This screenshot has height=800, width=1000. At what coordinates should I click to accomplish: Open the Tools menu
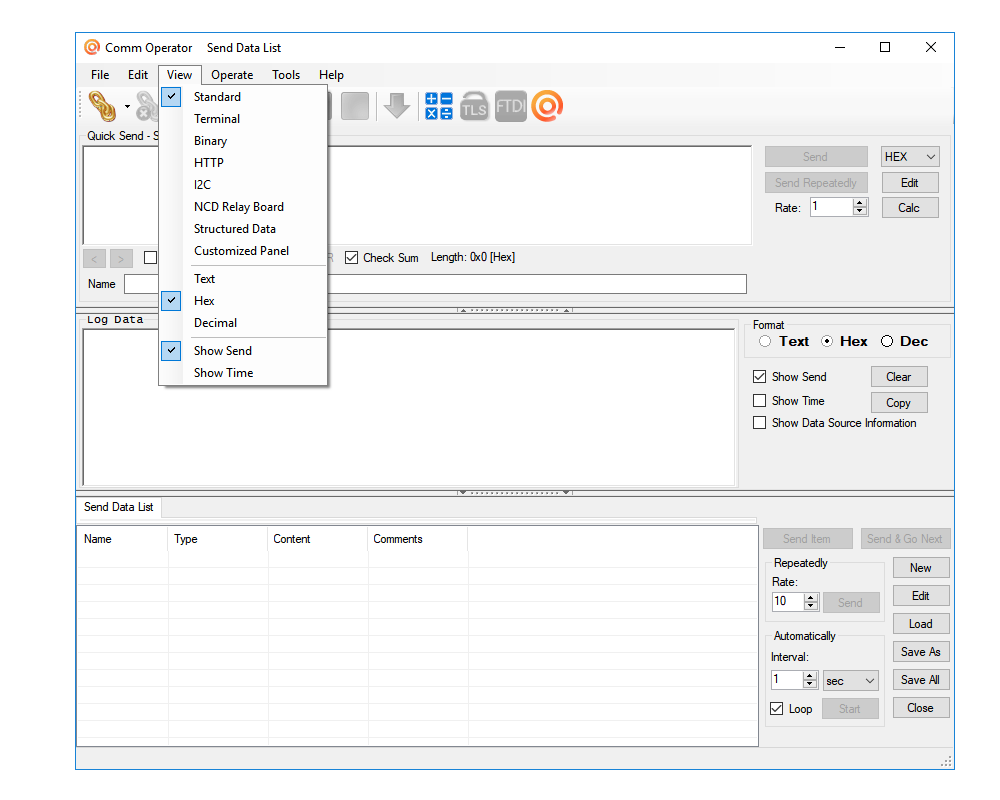click(286, 75)
